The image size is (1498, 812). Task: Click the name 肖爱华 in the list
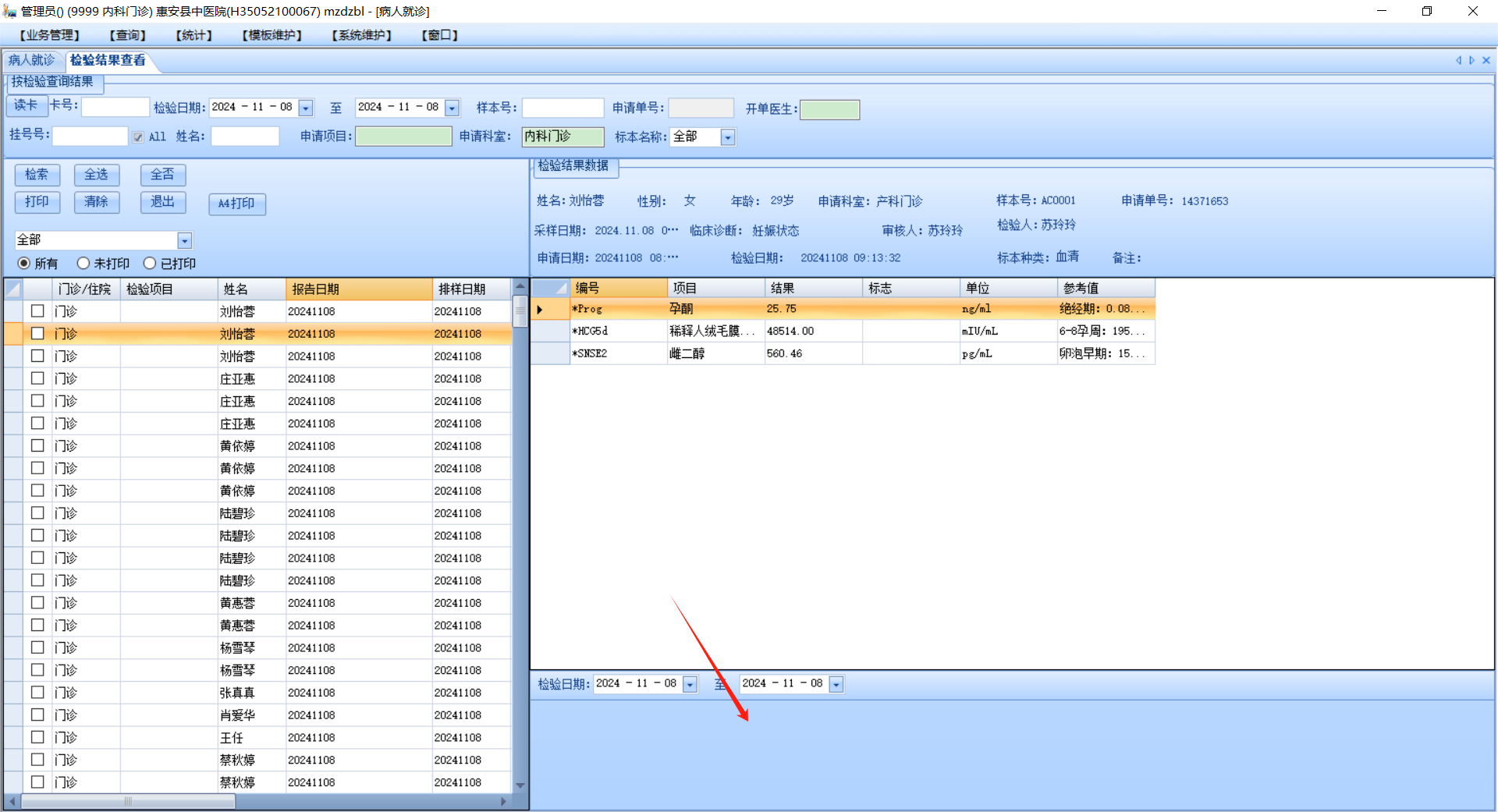[x=237, y=715]
